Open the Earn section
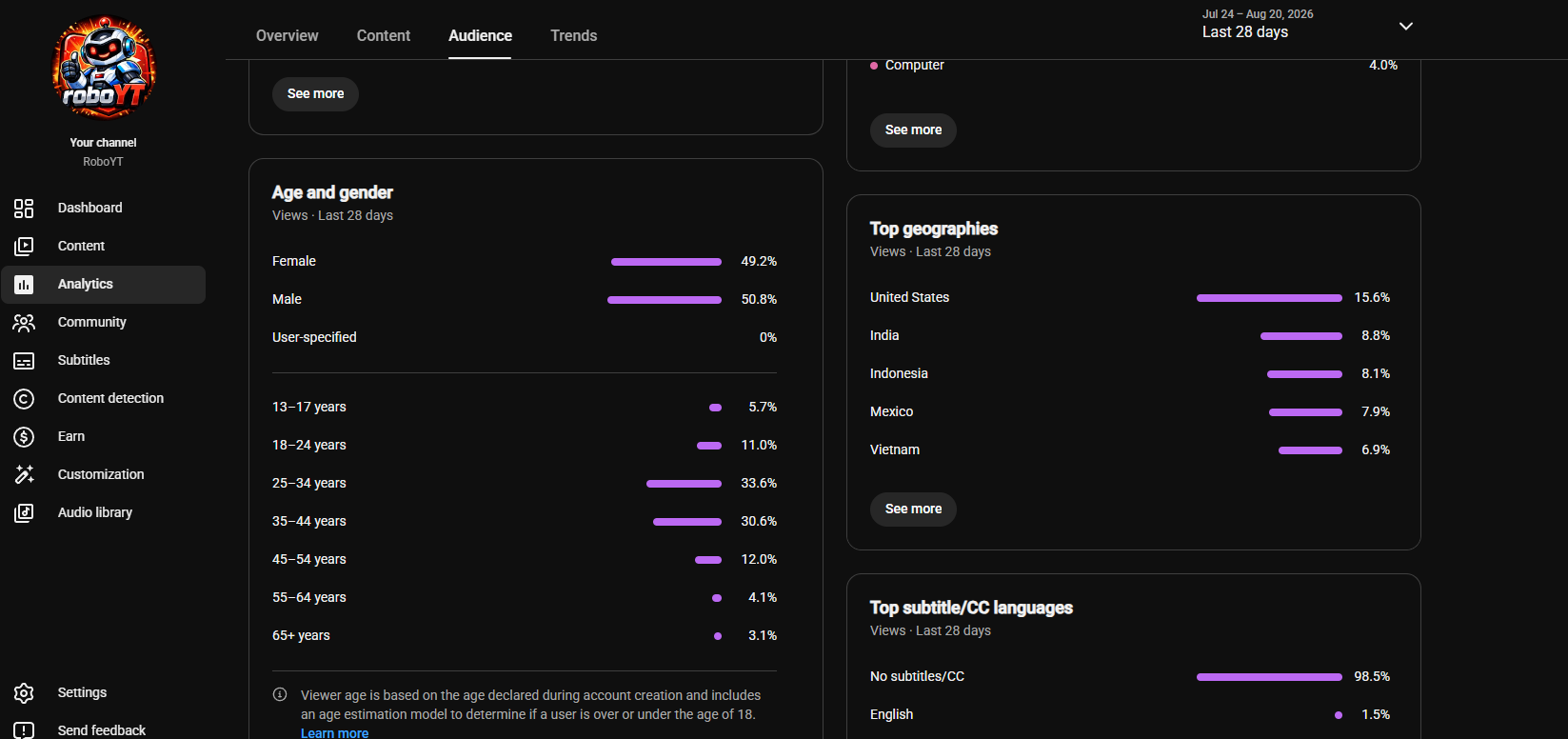The height and width of the screenshot is (739, 1568). click(103, 437)
